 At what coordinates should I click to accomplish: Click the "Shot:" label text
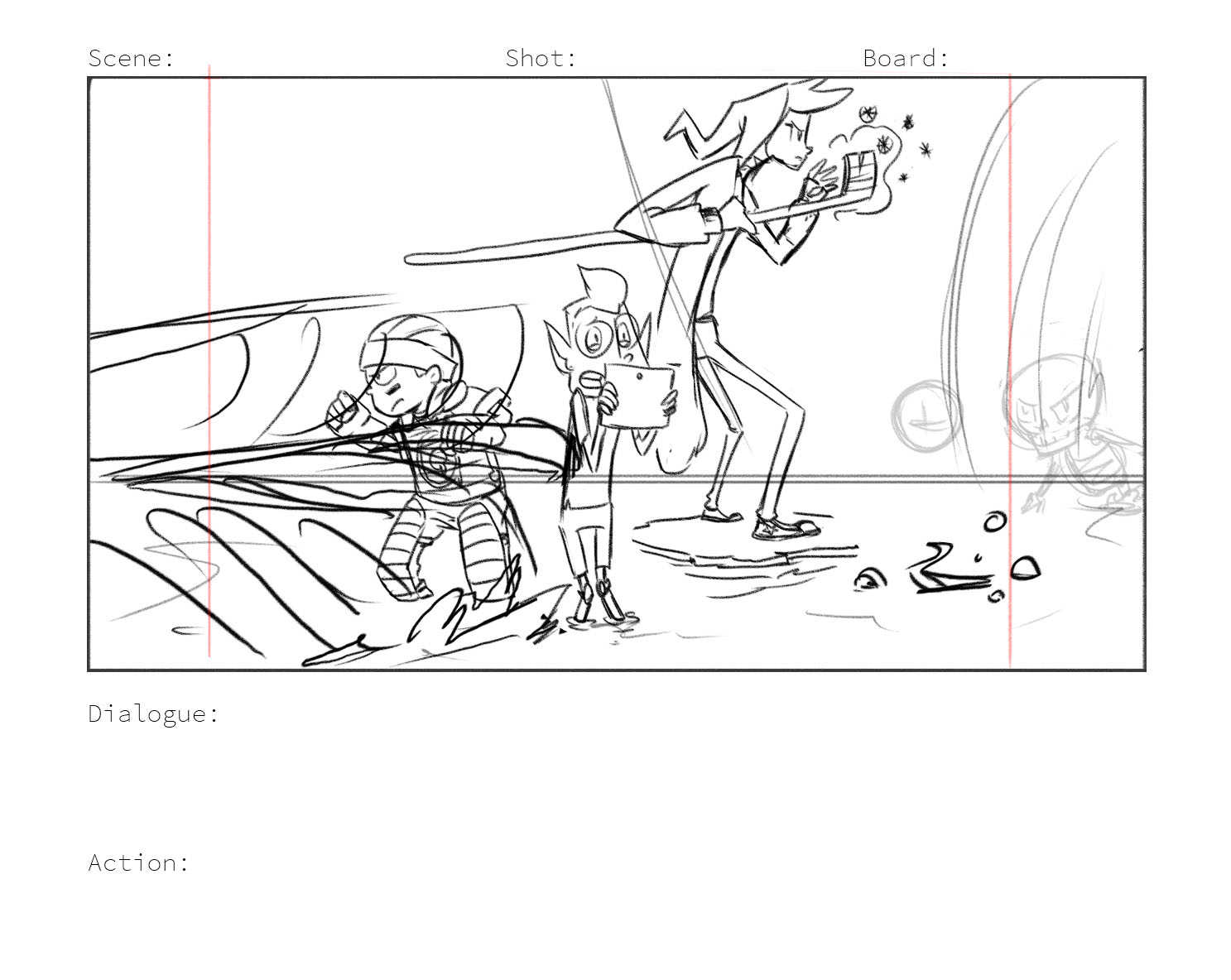point(541,58)
